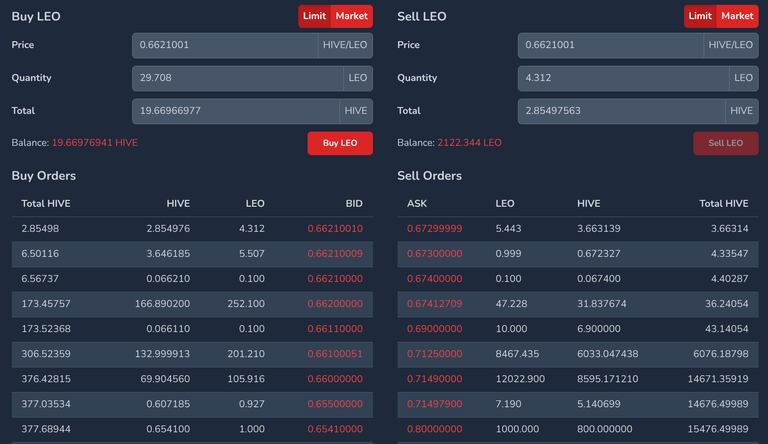Click the Sell Orders heading
768x444 pixels.
[x=430, y=175]
